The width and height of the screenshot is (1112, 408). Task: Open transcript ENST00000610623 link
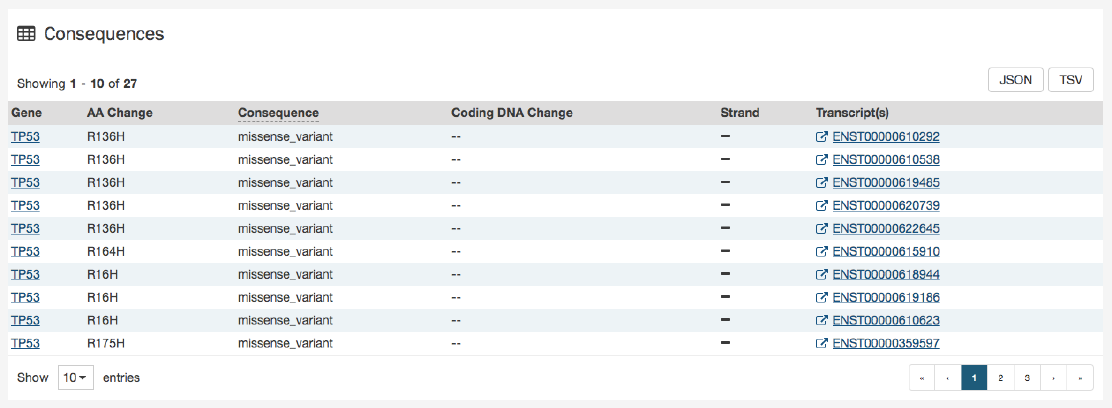[x=886, y=320]
